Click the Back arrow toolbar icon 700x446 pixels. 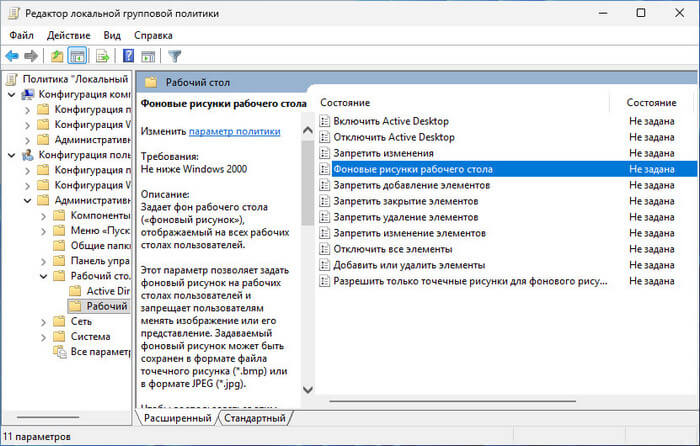click(x=12, y=56)
